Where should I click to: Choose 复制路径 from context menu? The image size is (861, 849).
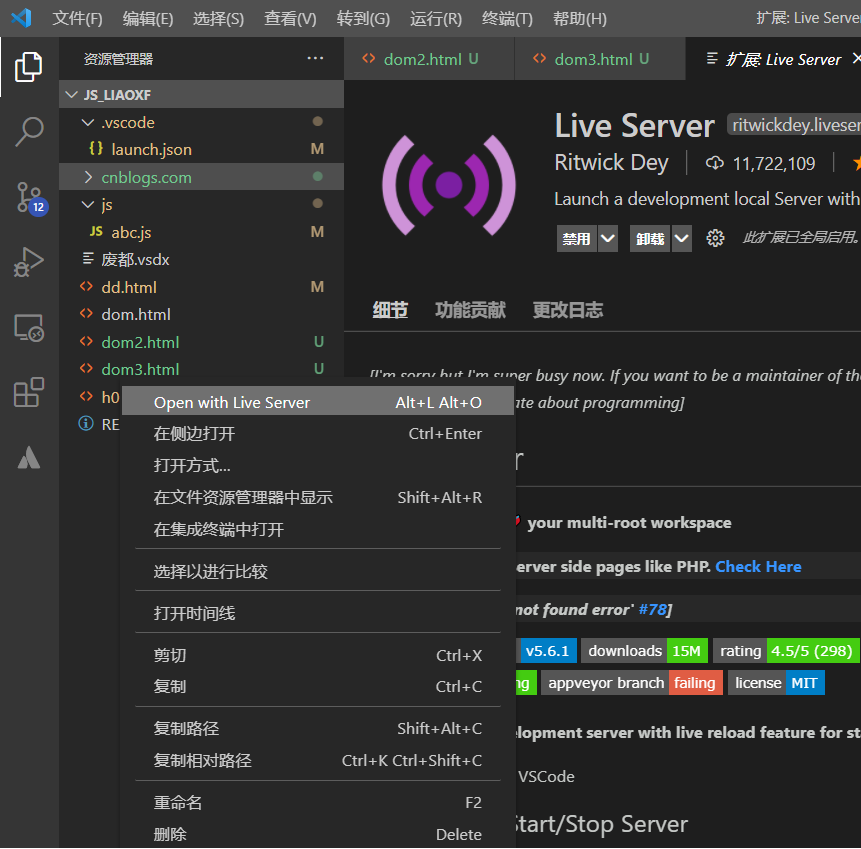[x=318, y=729]
